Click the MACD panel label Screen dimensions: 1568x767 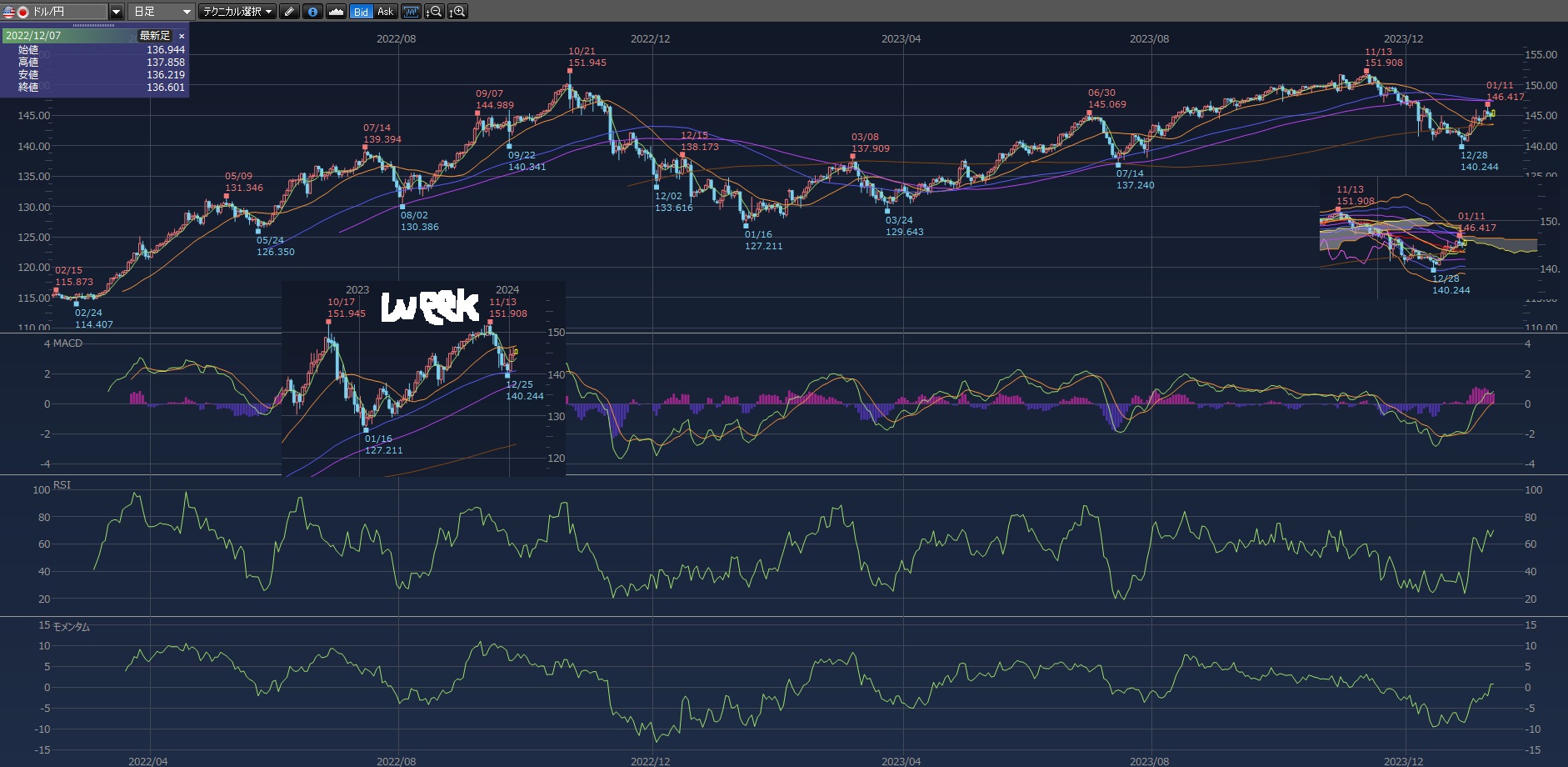click(67, 343)
